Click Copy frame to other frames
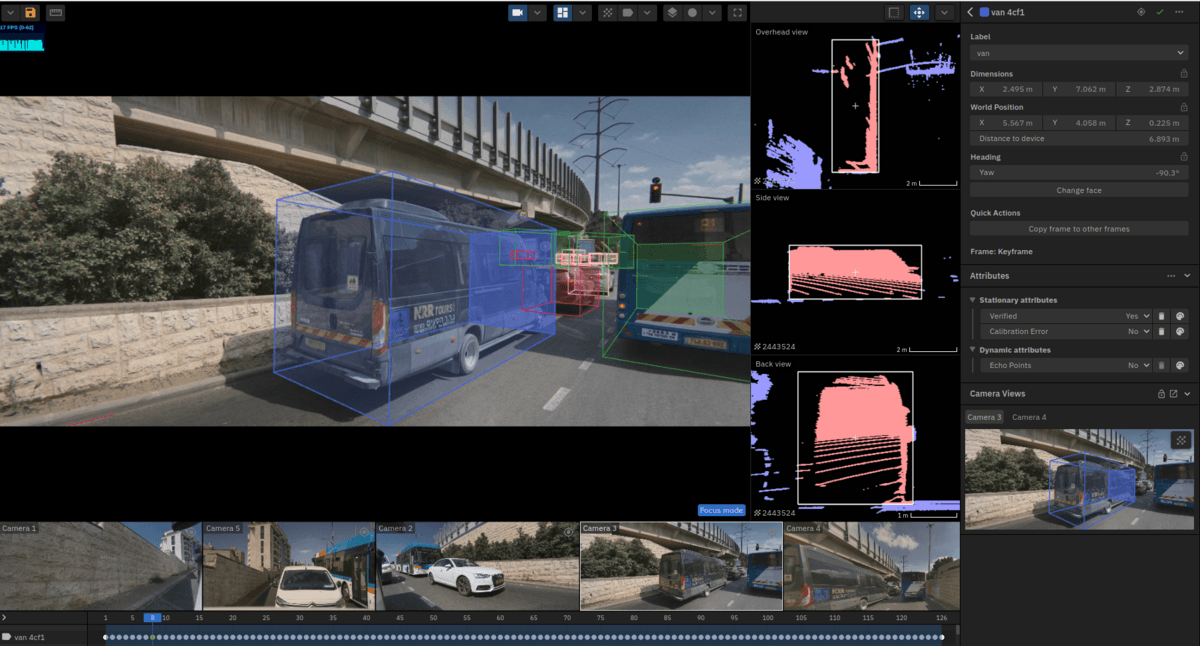 [1078, 229]
